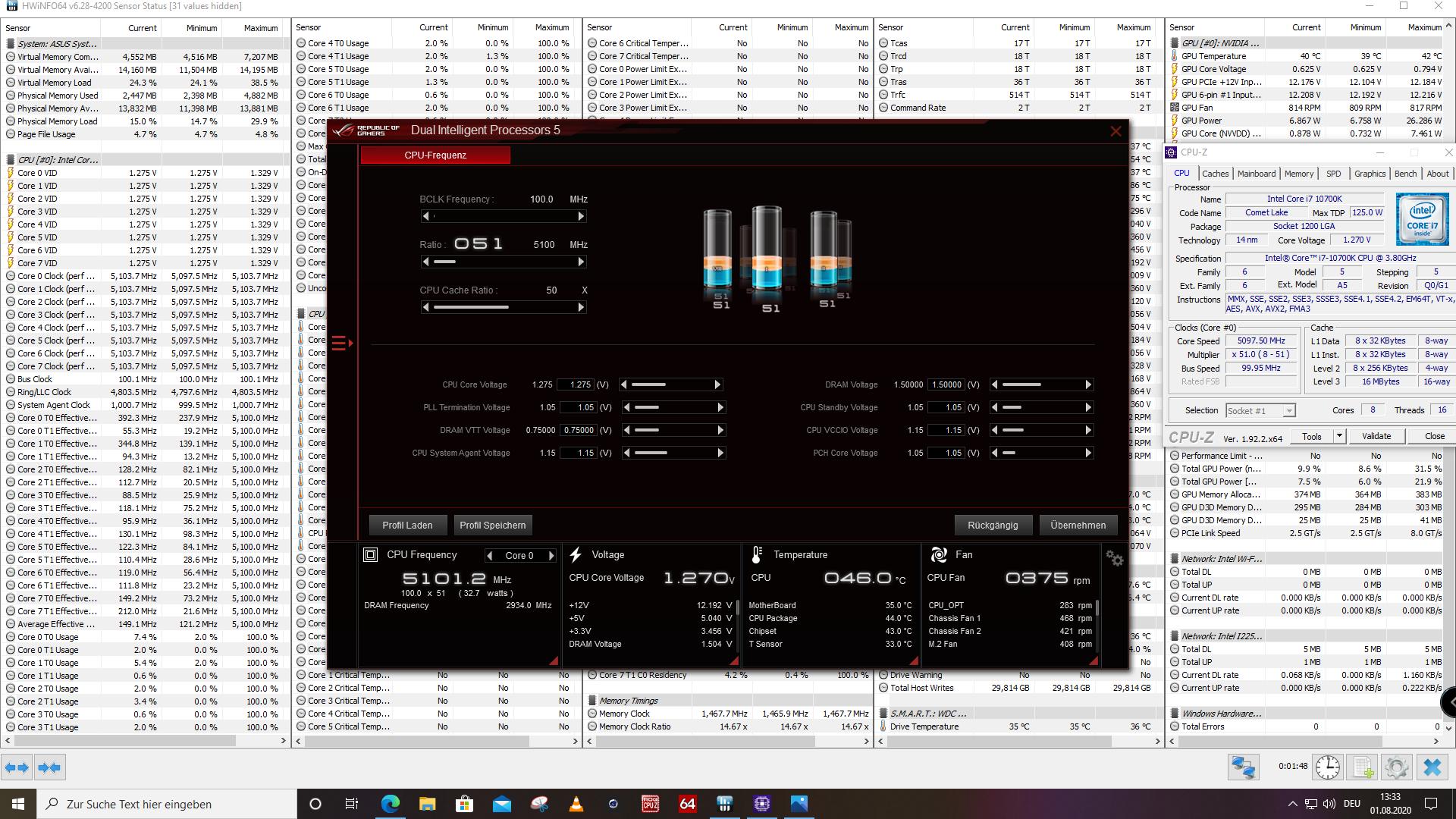The height and width of the screenshot is (819, 1456).
Task: Open Windows Task View icon
Action: tap(352, 804)
